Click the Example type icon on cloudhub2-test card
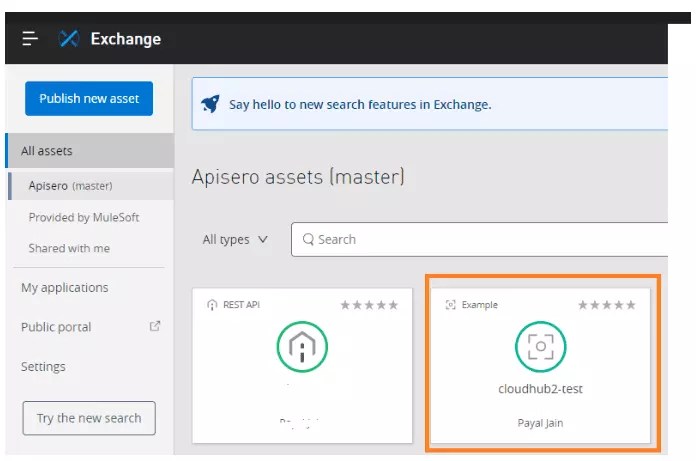Image resolution: width=696 pixels, height=461 pixels. (451, 305)
